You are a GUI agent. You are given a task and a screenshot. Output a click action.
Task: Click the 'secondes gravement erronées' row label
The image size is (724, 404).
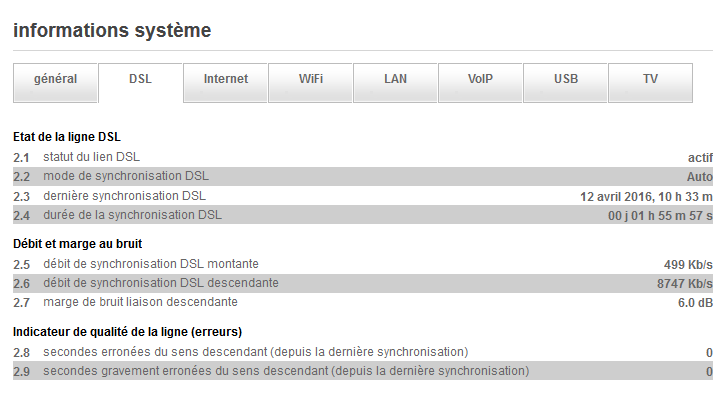click(x=285, y=371)
